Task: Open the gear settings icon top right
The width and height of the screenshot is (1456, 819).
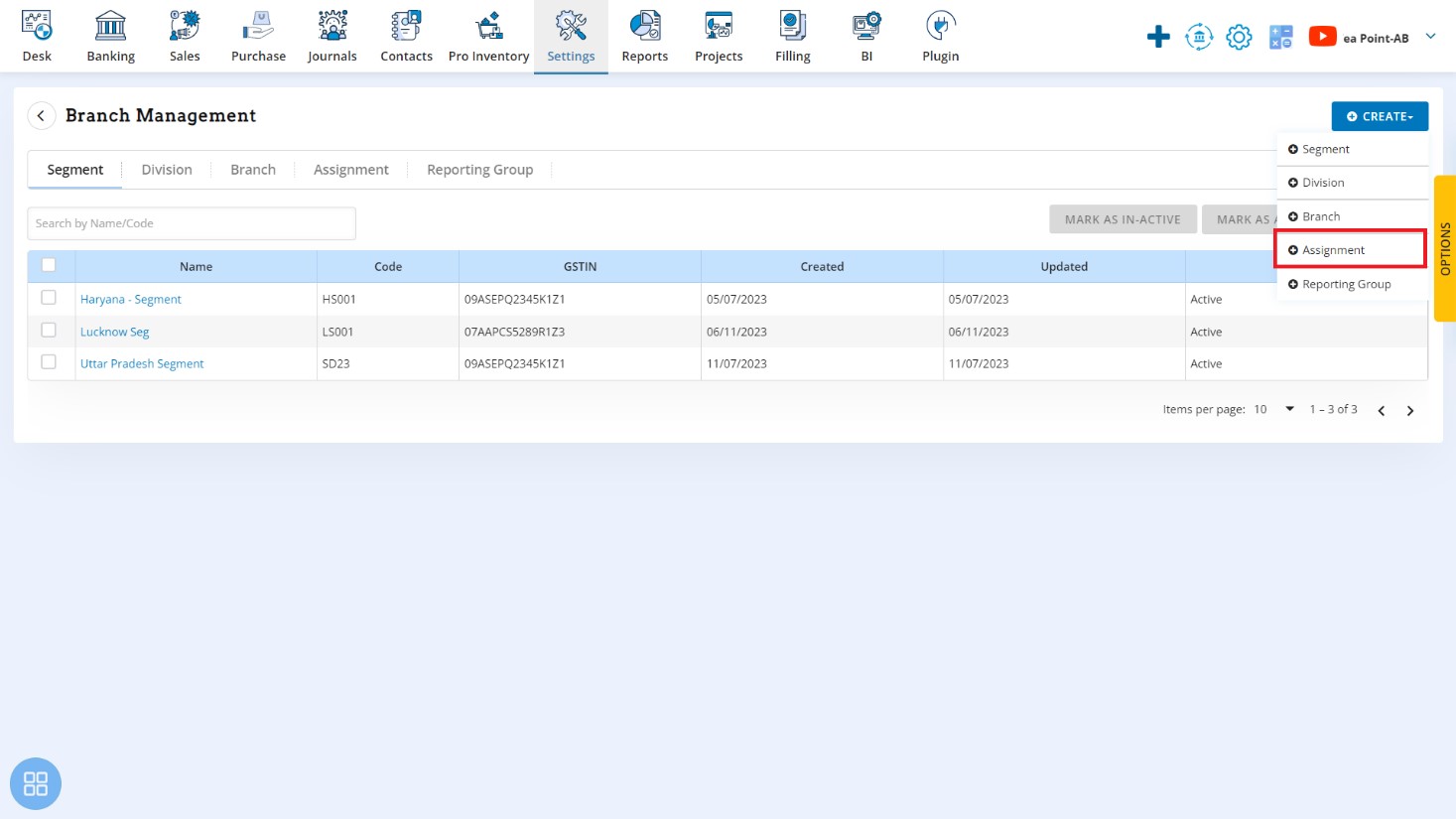Action: point(1239,38)
